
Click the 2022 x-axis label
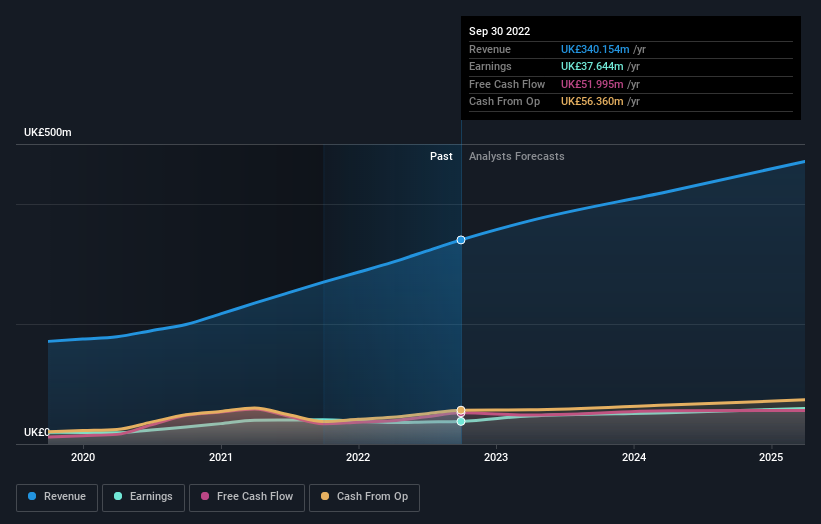pos(358,457)
